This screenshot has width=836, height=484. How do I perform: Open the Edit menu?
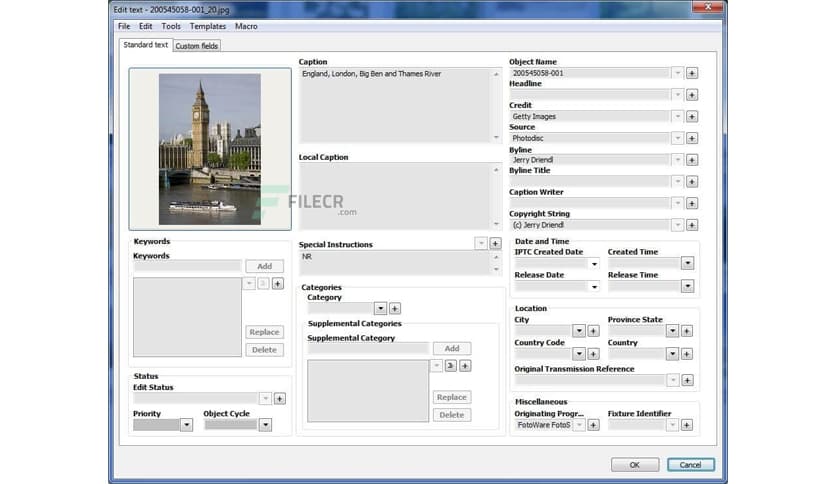coord(146,26)
